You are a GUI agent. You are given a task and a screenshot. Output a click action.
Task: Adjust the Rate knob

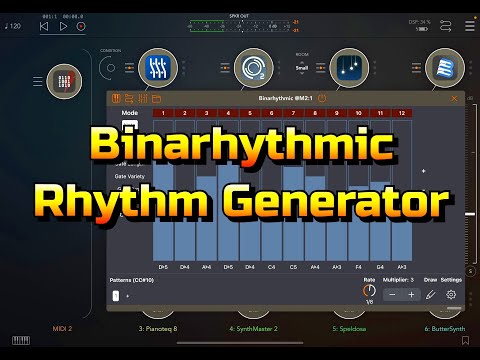pos(369,291)
